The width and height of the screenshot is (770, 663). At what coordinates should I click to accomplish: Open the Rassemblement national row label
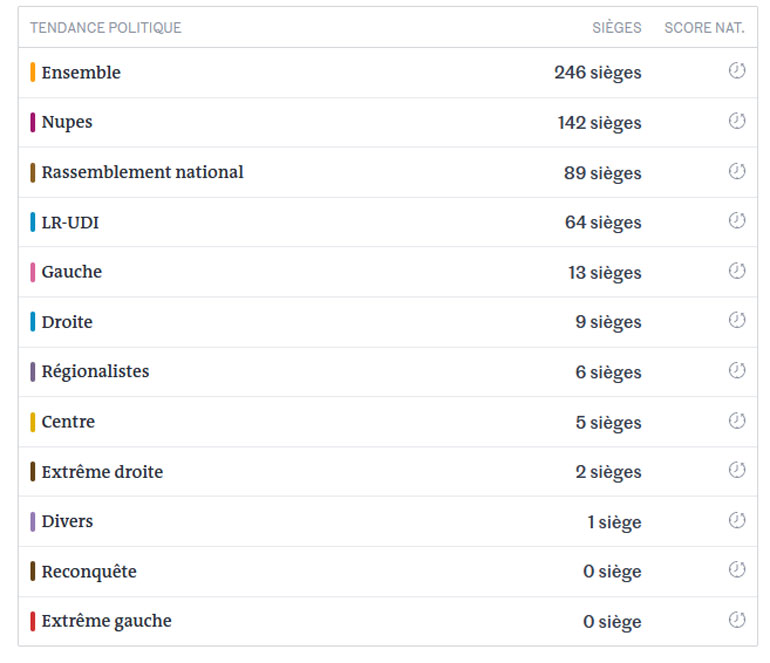tap(142, 172)
